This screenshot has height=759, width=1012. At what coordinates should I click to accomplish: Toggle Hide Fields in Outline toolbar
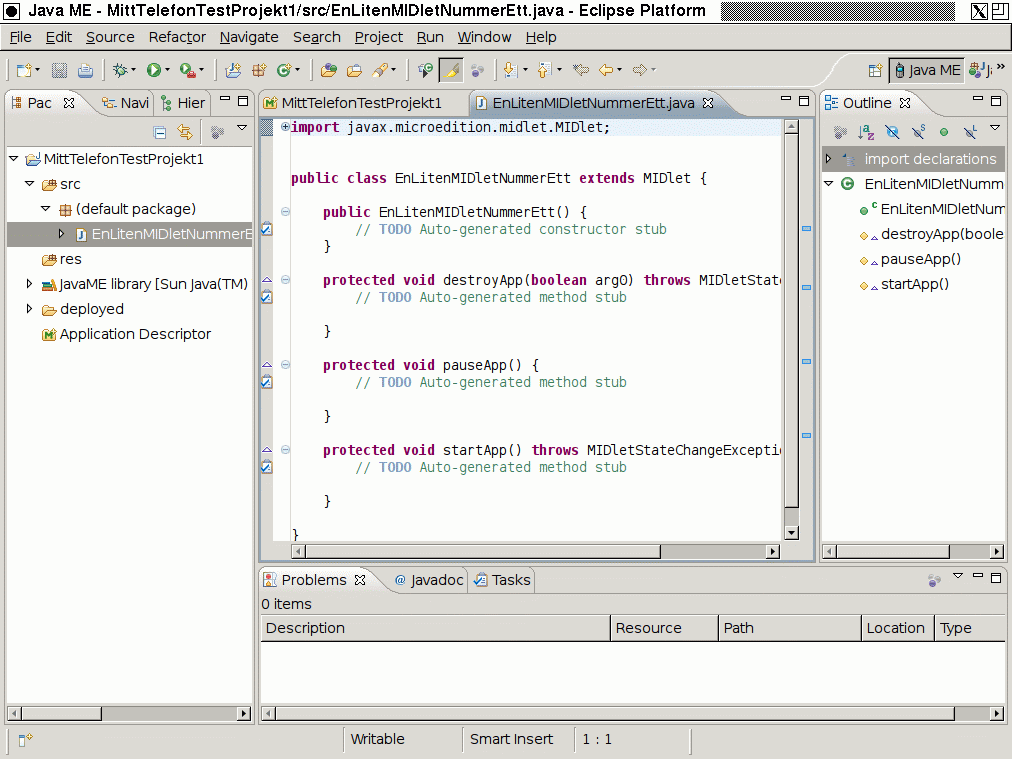pyautogui.click(x=893, y=132)
